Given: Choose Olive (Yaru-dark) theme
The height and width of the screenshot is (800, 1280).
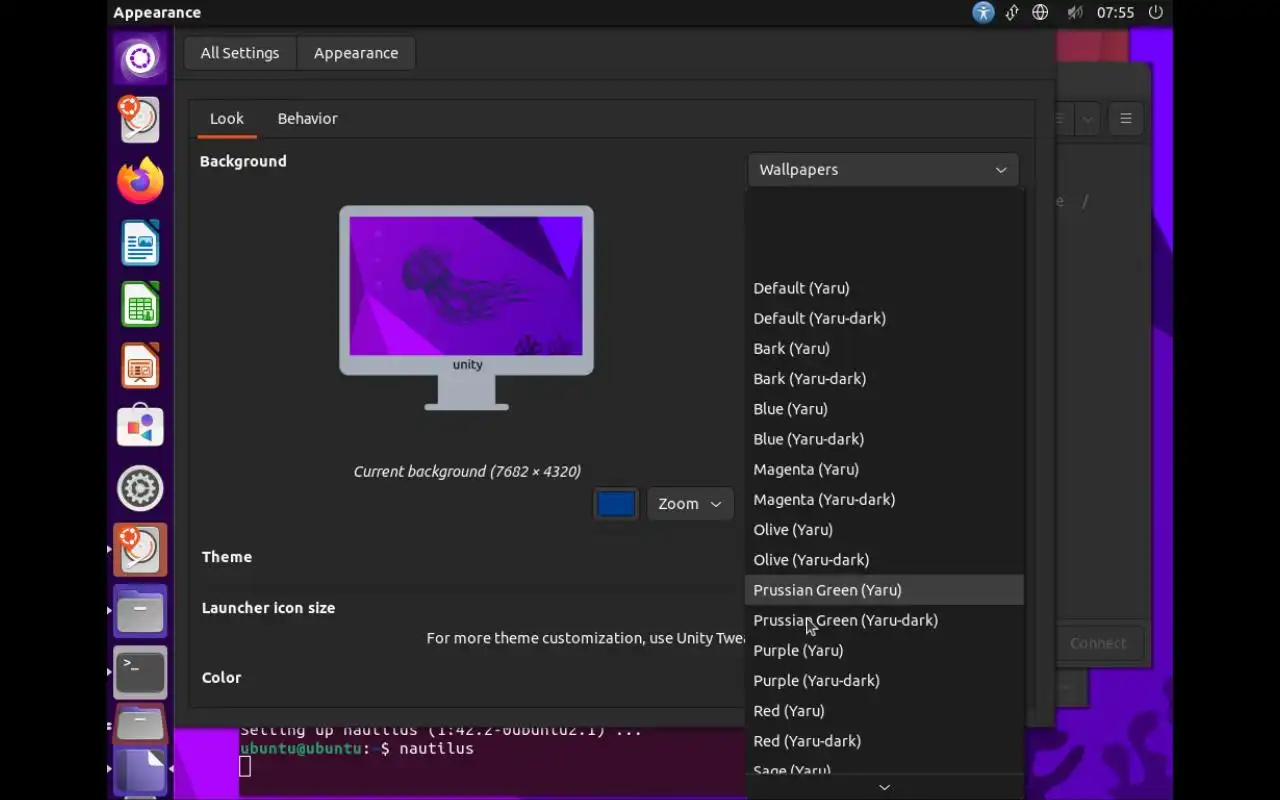Looking at the screenshot, I should (884, 560).
